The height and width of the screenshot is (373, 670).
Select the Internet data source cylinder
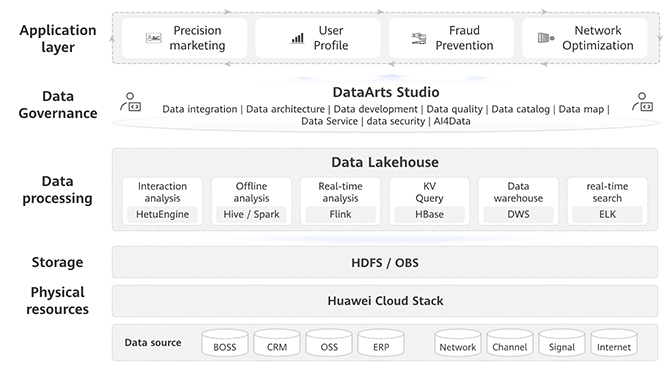[x=614, y=343]
